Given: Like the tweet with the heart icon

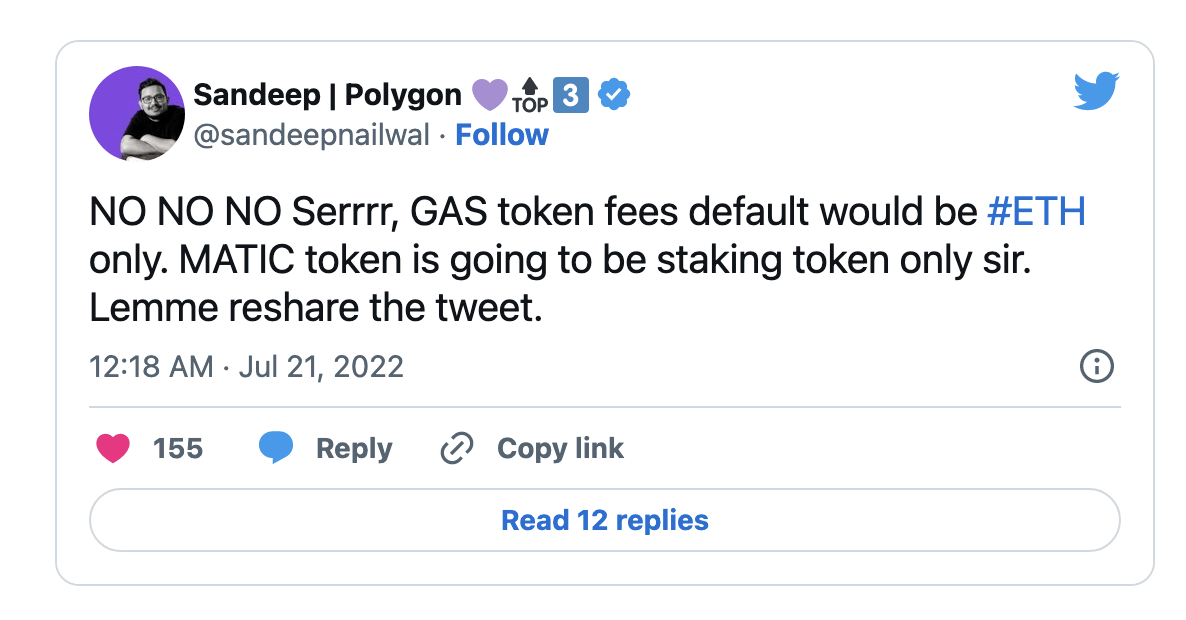Looking at the screenshot, I should coord(114,448).
